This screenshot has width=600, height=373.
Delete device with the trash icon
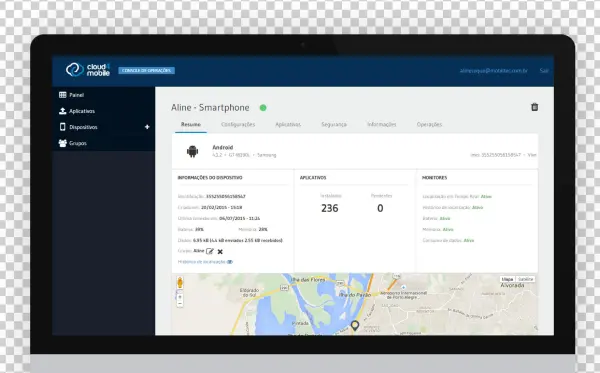535,107
